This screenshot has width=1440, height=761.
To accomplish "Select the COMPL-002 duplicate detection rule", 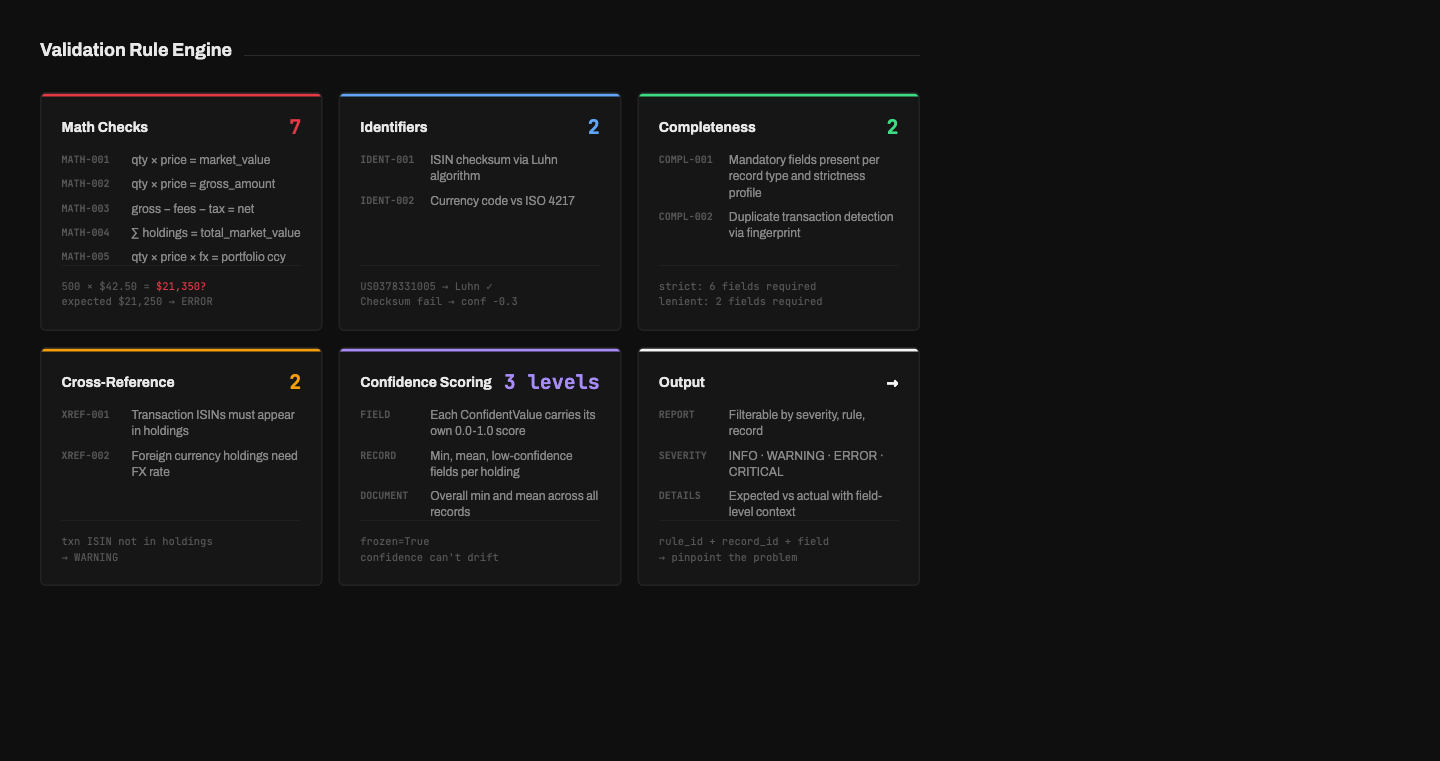I will click(686, 216).
